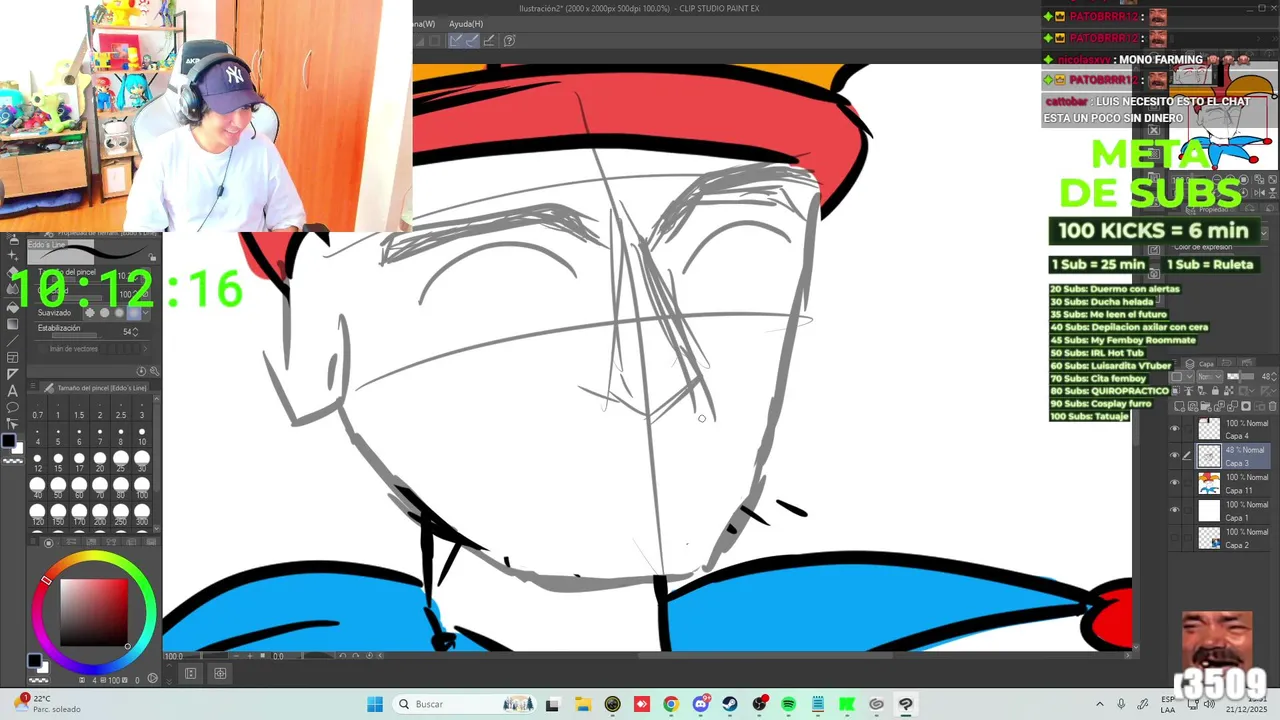Open the layer palette color dropdown
This screenshot has height=720, width=1280.
1182,376
